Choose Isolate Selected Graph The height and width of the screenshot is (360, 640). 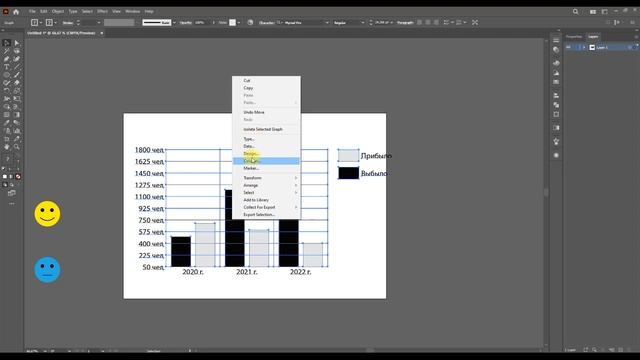267,129
